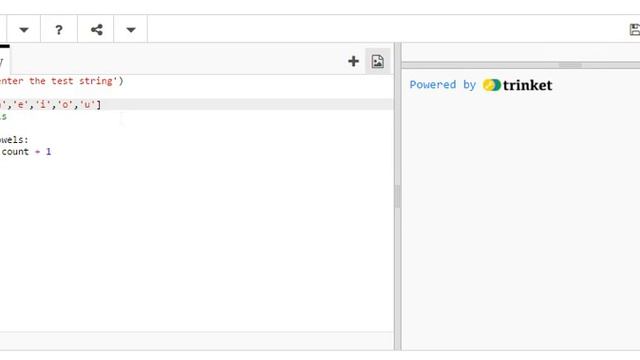Click the vowel list code line
The height and width of the screenshot is (360, 640).
[x=196, y=104]
